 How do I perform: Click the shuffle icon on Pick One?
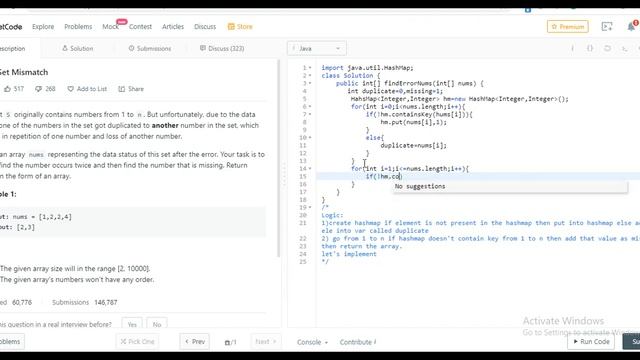click(123, 342)
